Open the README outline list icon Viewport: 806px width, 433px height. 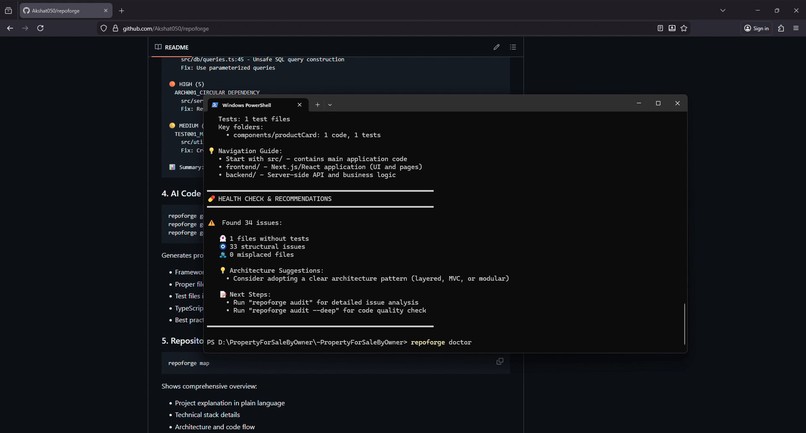[x=513, y=47]
